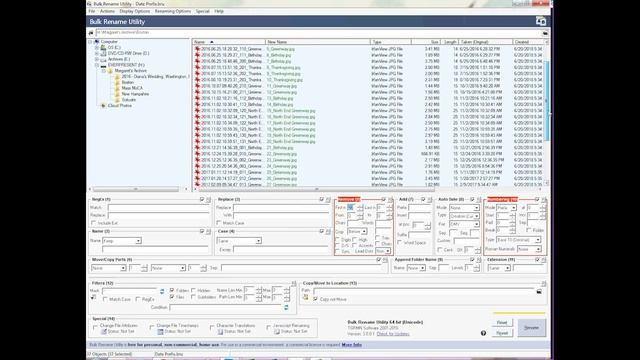Enable the Word Space checkbox
This screenshot has width=640, height=360.
pyautogui.click(x=400, y=242)
